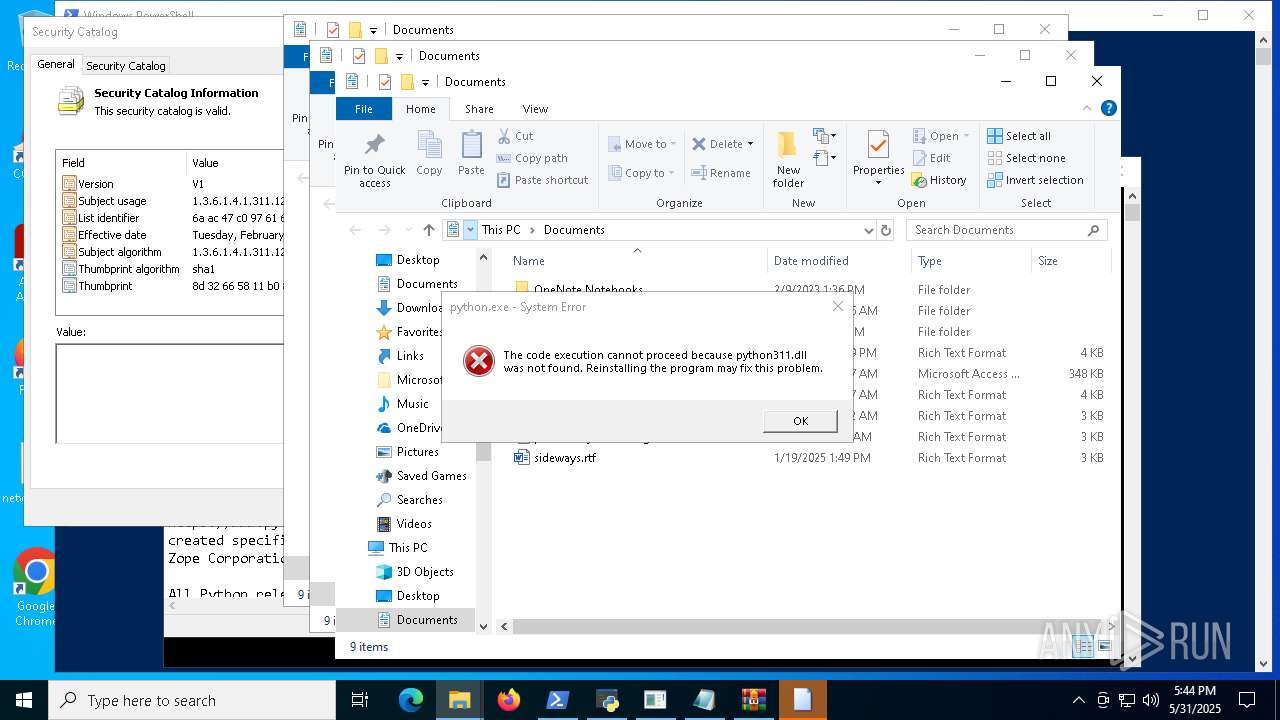Open Firefox from the taskbar

pyautogui.click(x=509, y=700)
